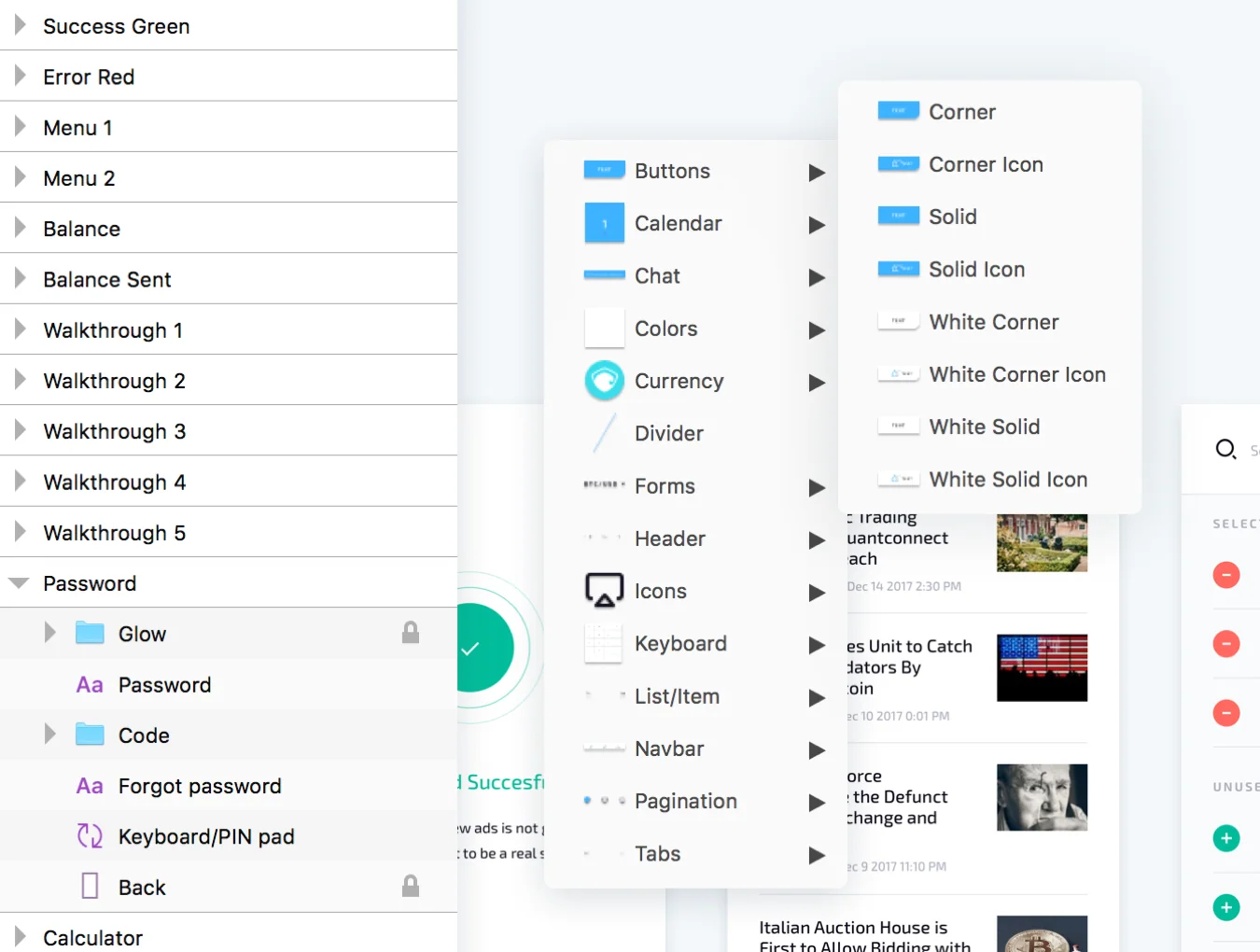Click the Password text layer icon

pos(90,685)
